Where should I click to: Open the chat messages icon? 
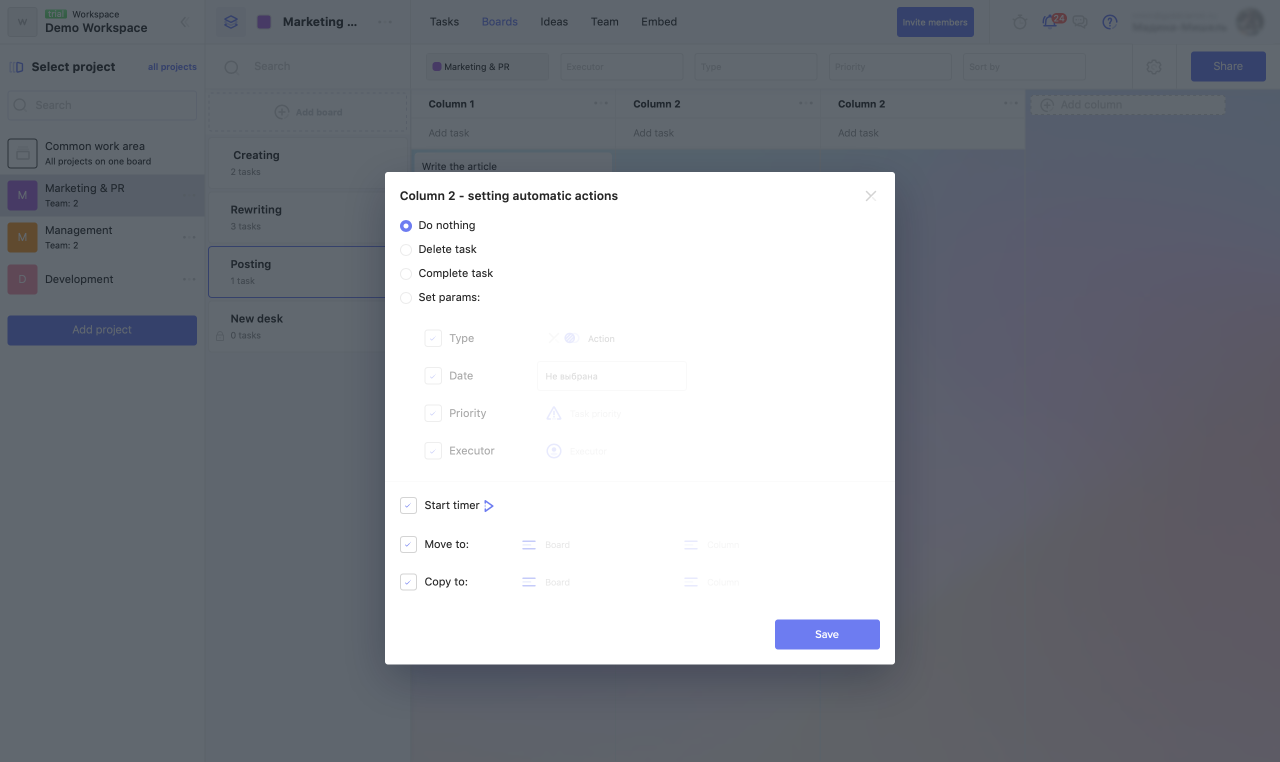[1080, 22]
